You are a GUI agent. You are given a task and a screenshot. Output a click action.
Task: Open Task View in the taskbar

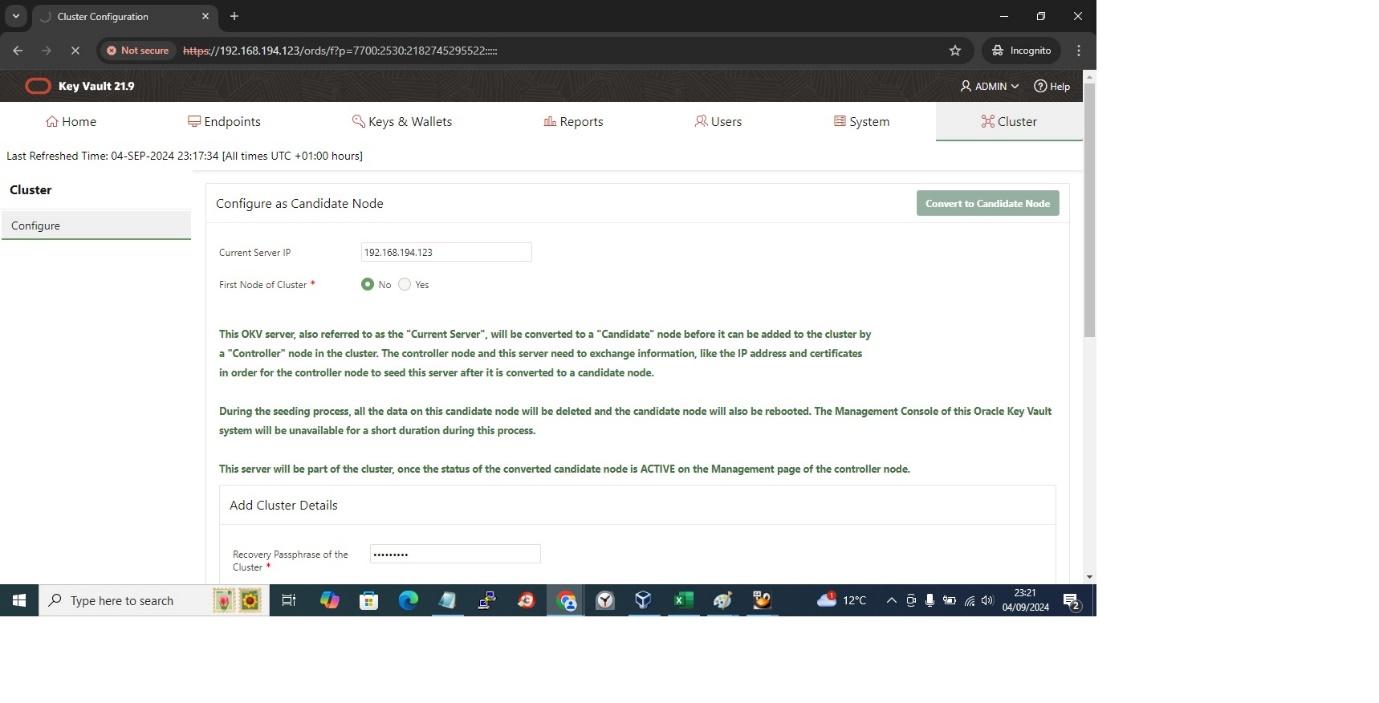point(289,600)
